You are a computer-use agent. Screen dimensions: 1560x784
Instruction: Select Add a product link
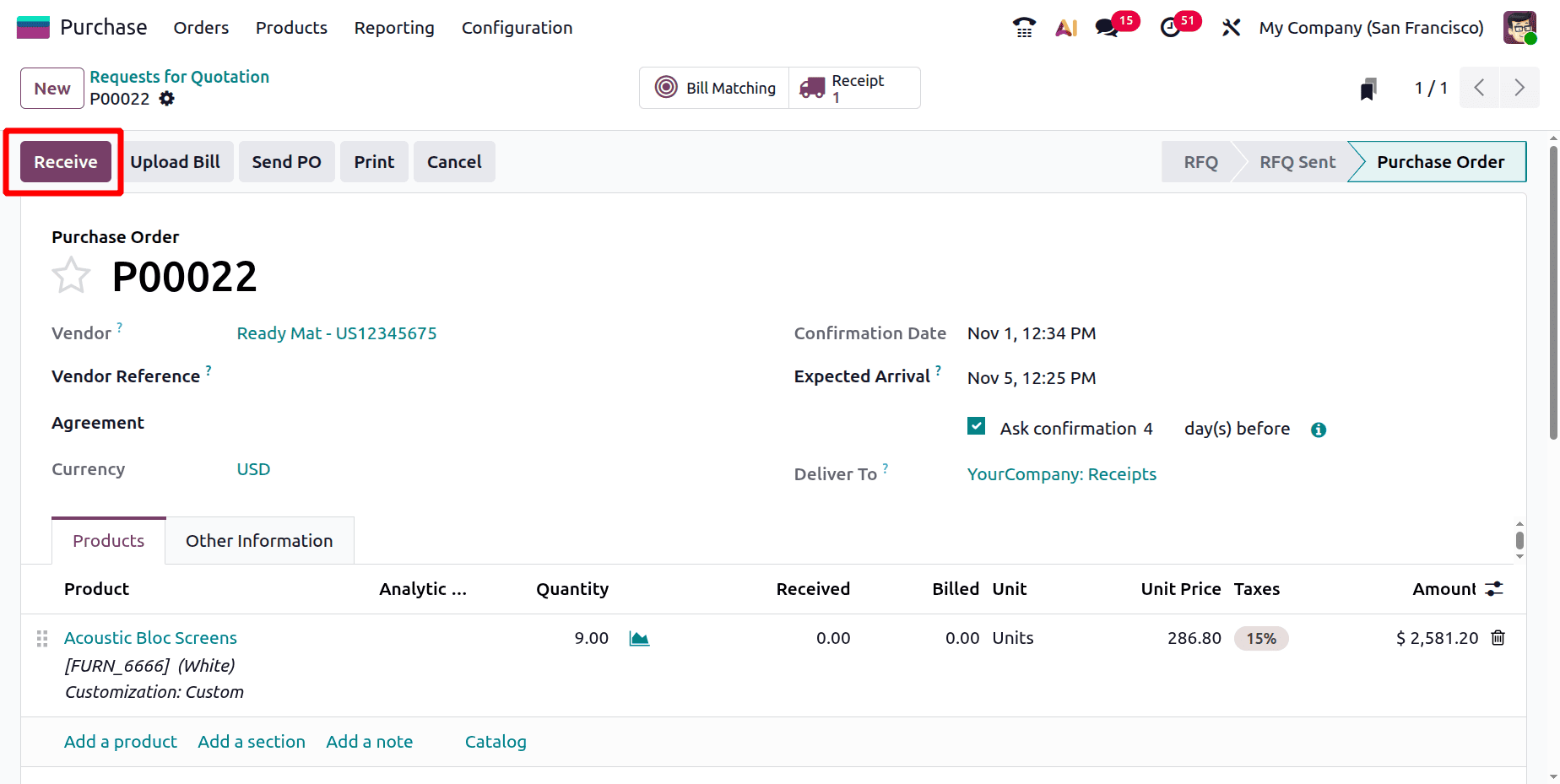coord(120,741)
